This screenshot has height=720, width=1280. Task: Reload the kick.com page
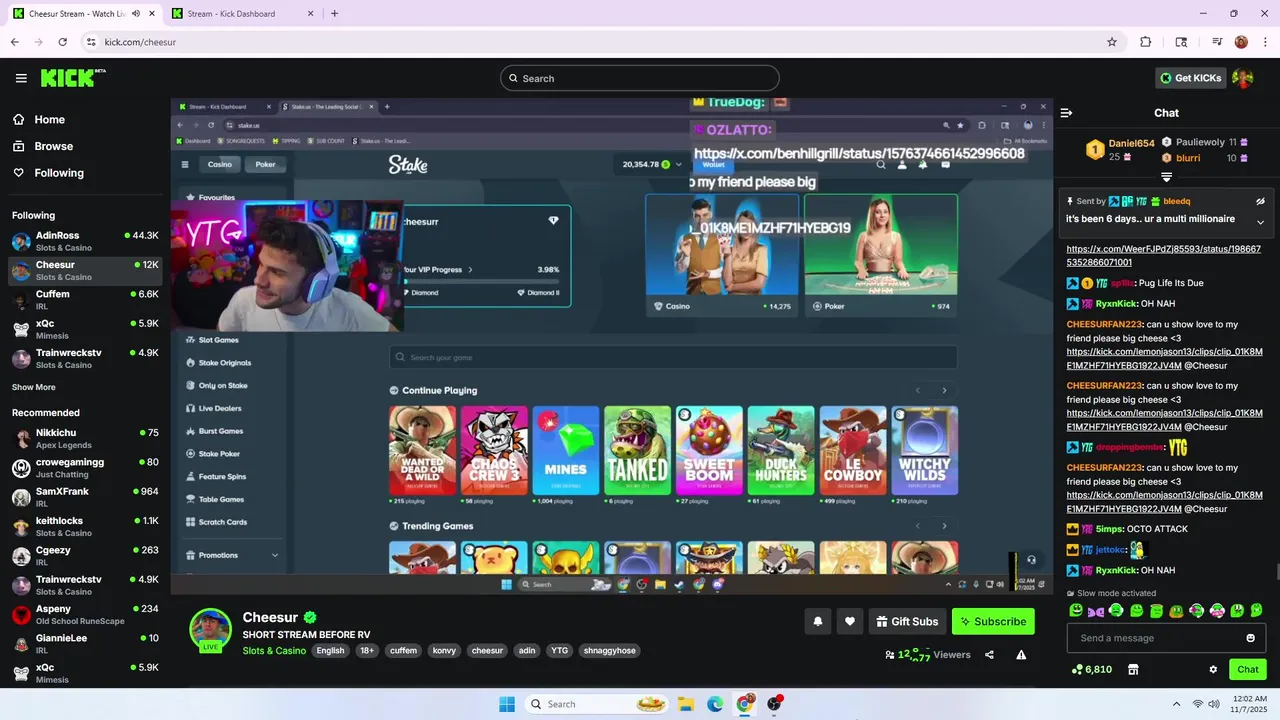tap(62, 42)
